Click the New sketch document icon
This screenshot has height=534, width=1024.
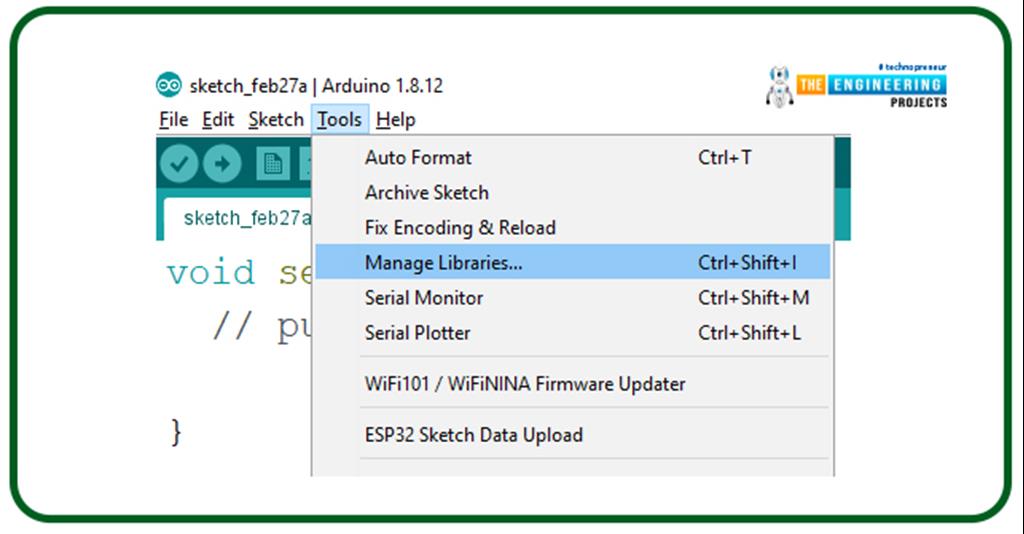tap(273, 163)
